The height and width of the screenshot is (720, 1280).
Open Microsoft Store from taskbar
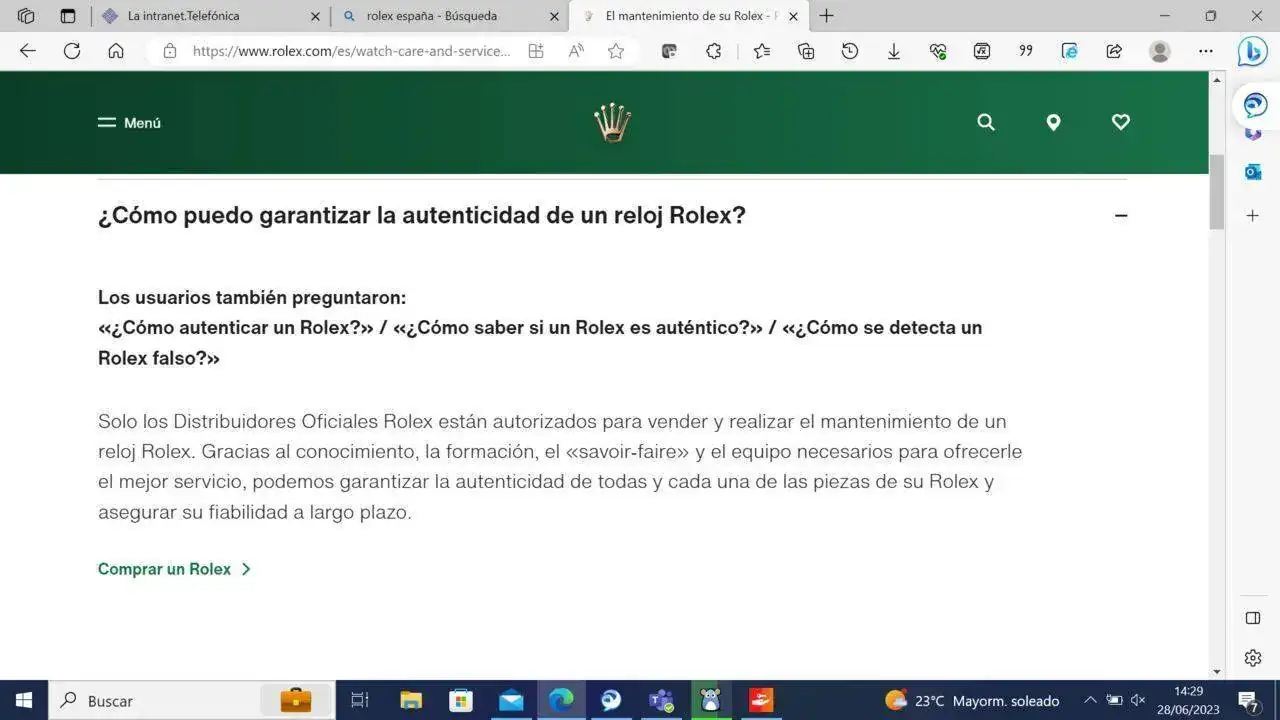[x=460, y=700]
